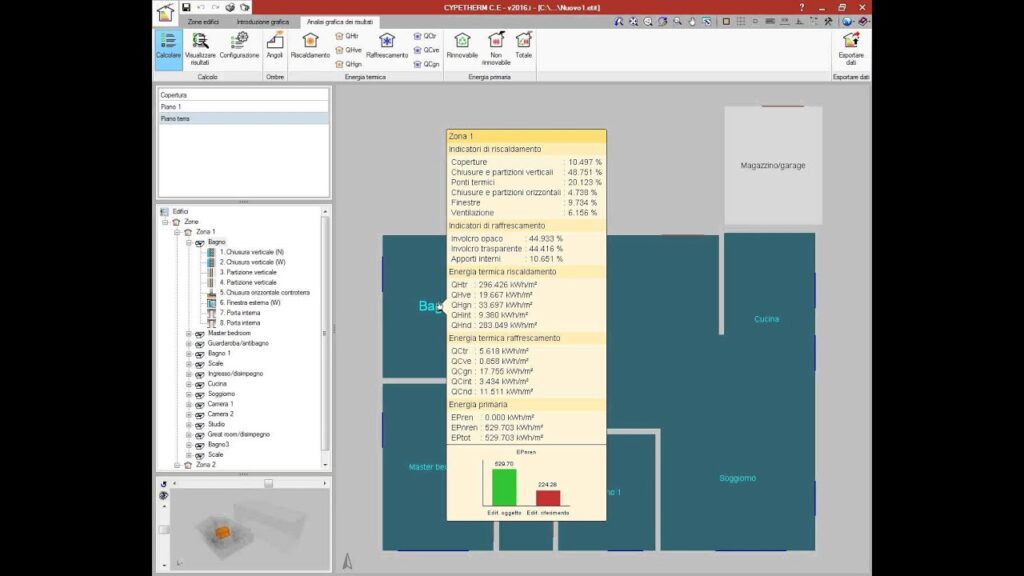Screen dimensions: 1024x576
Task: Click the Calcolare button in the ribbon
Action: pyautogui.click(x=168, y=47)
